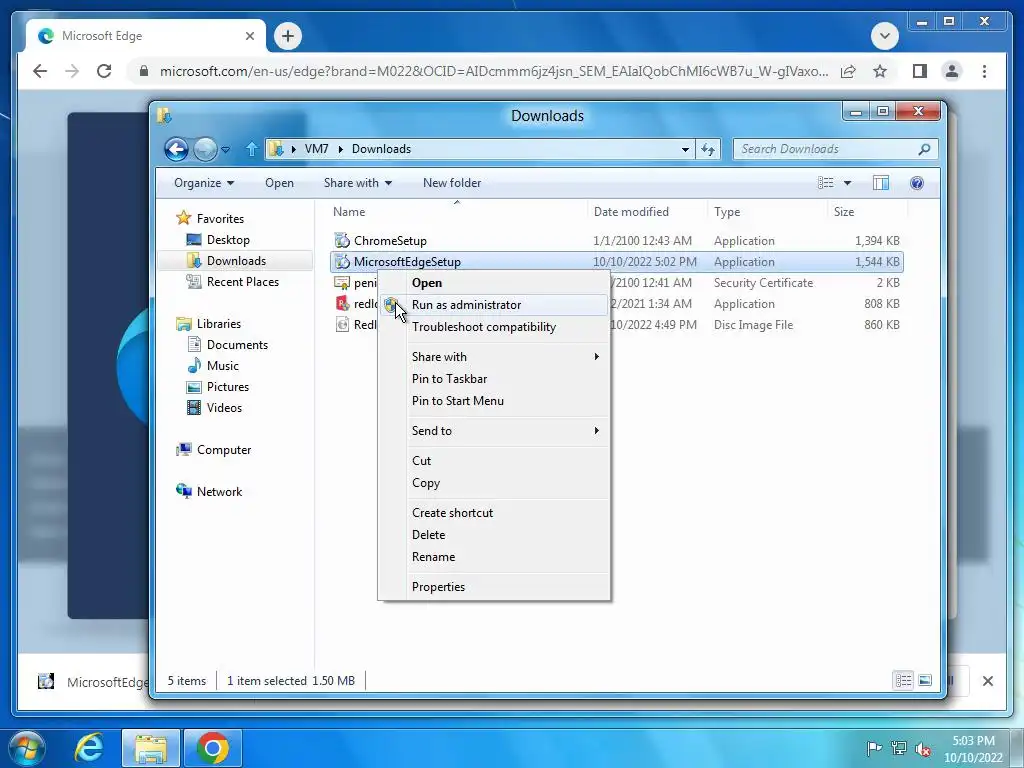The height and width of the screenshot is (768, 1024).
Task: Click Chrome's reload page button
Action: click(104, 71)
